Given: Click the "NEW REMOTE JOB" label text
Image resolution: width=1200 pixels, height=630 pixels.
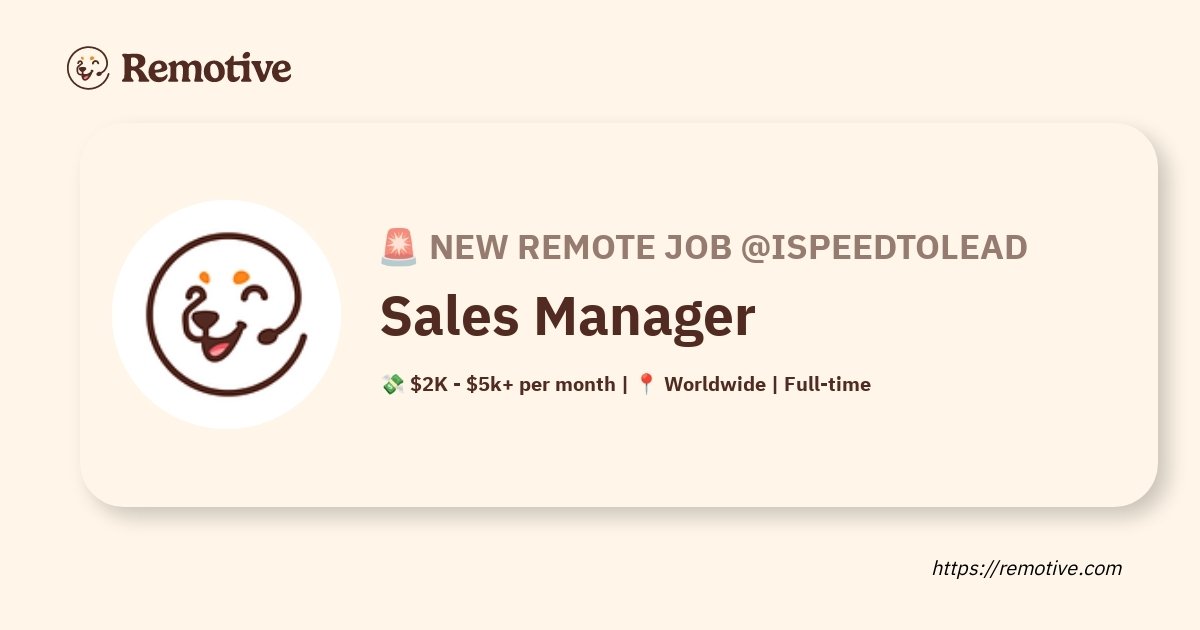Looking at the screenshot, I should (580, 247).
